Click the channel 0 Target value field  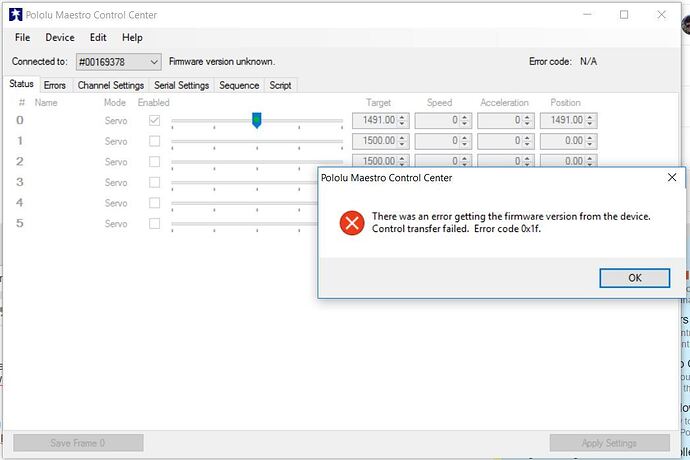coord(374,121)
